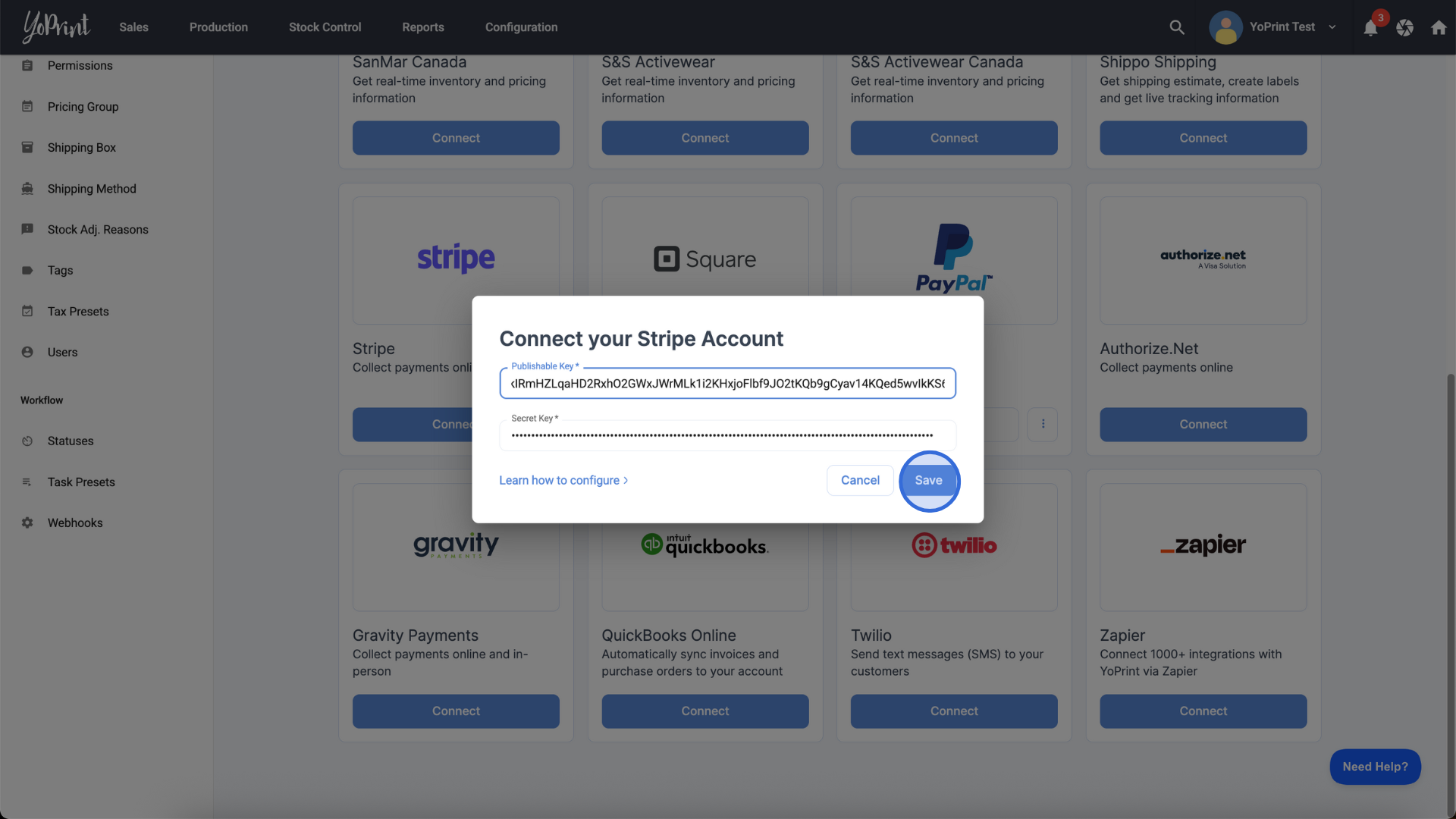Viewport: 1456px width, 819px height.
Task: Connect Gravity Payments integration
Action: (456, 711)
